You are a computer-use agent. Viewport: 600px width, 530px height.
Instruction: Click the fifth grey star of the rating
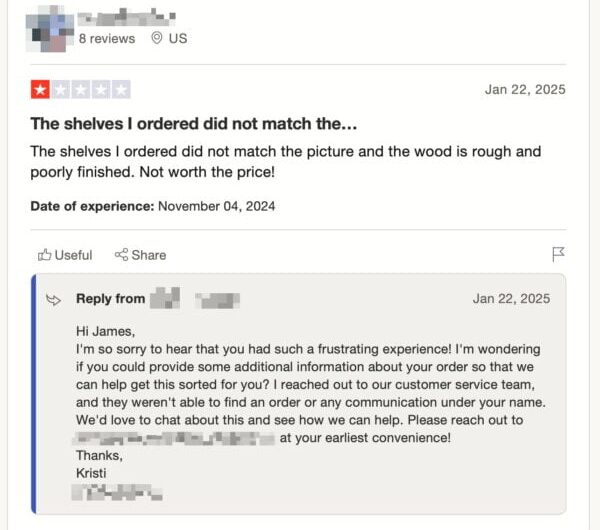pos(121,90)
